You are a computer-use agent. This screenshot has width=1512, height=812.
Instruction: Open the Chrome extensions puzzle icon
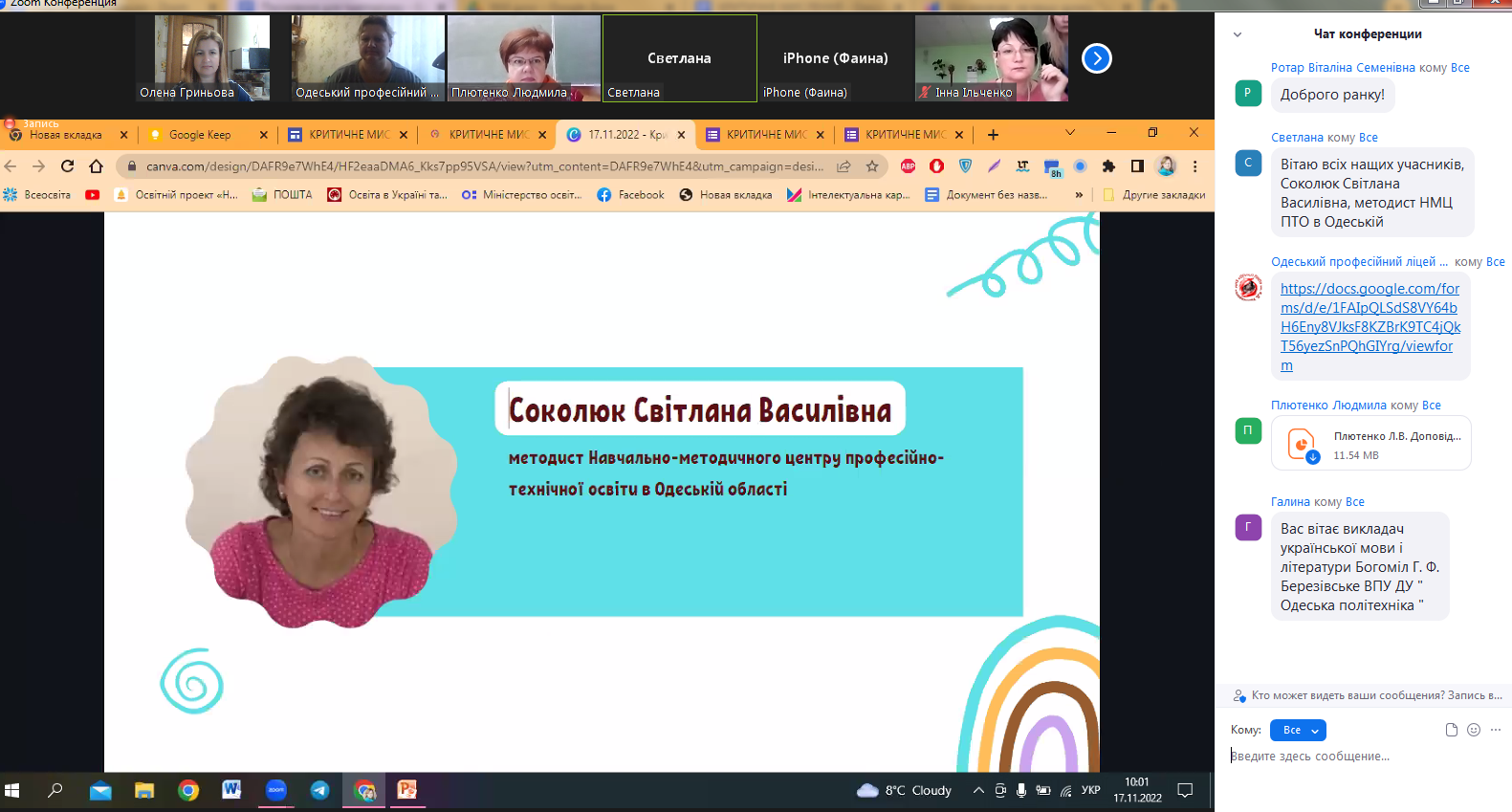(x=1108, y=166)
